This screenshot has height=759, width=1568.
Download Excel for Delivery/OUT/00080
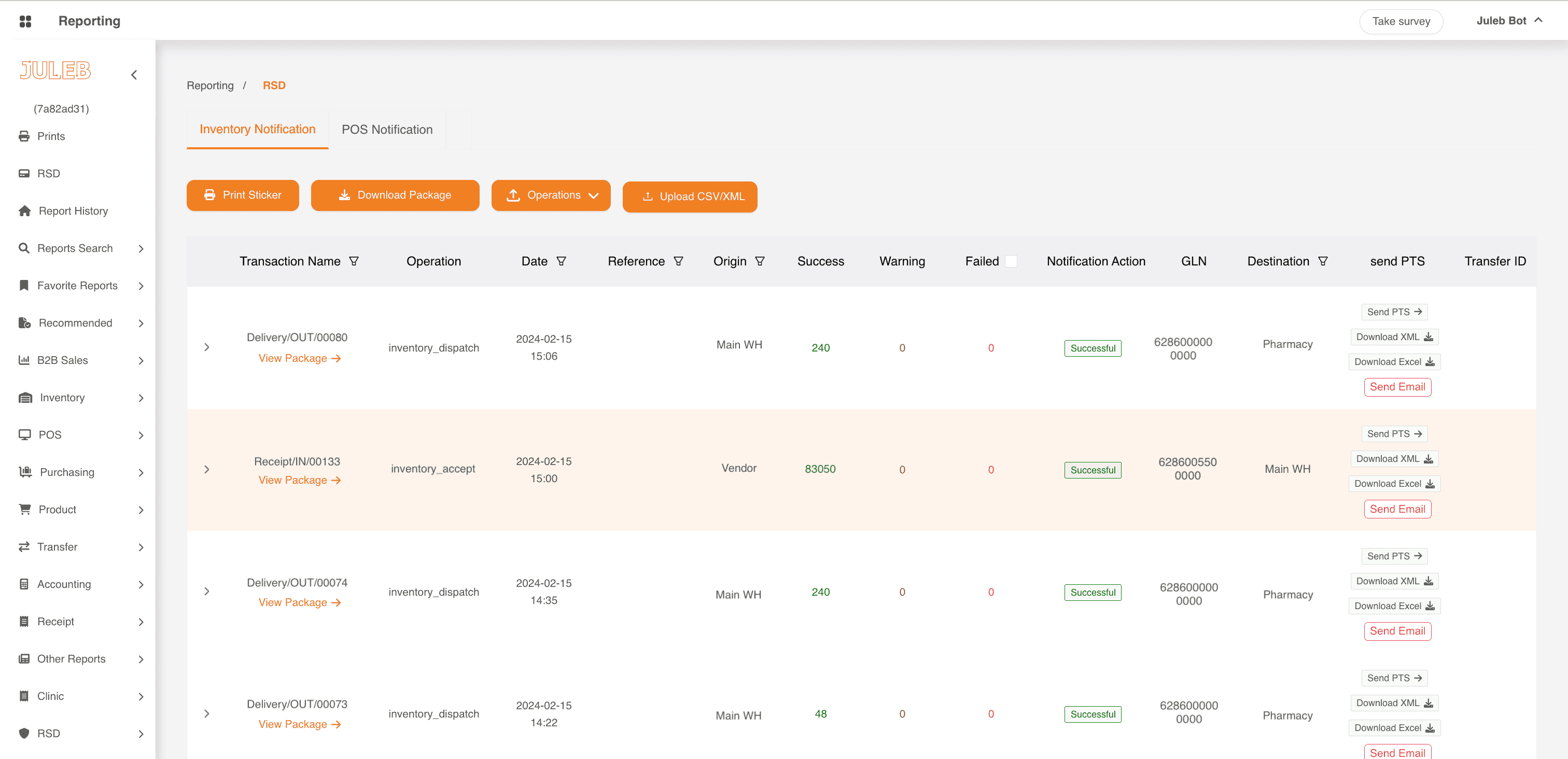pyautogui.click(x=1394, y=361)
